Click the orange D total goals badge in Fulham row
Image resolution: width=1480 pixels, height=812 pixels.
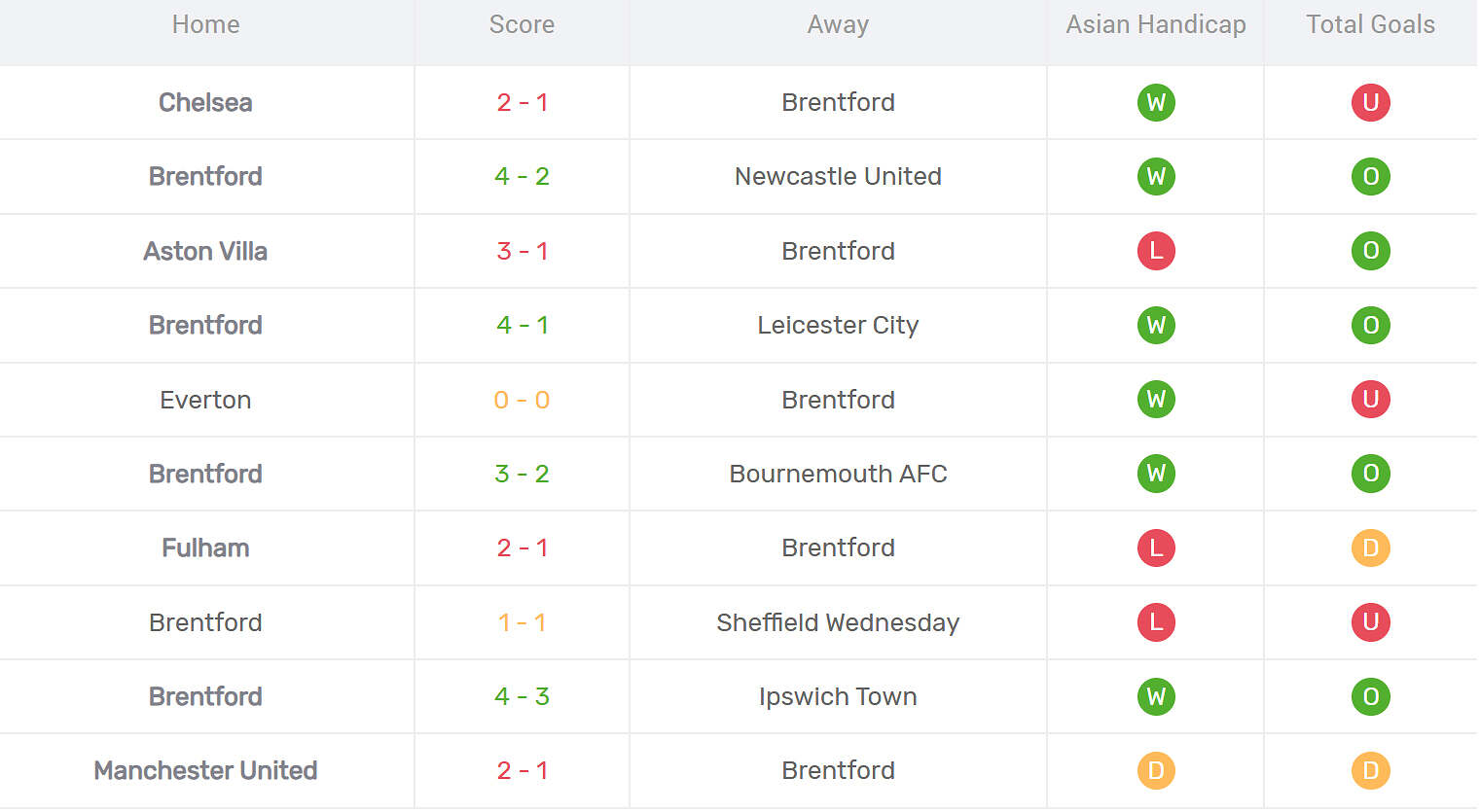point(1370,547)
